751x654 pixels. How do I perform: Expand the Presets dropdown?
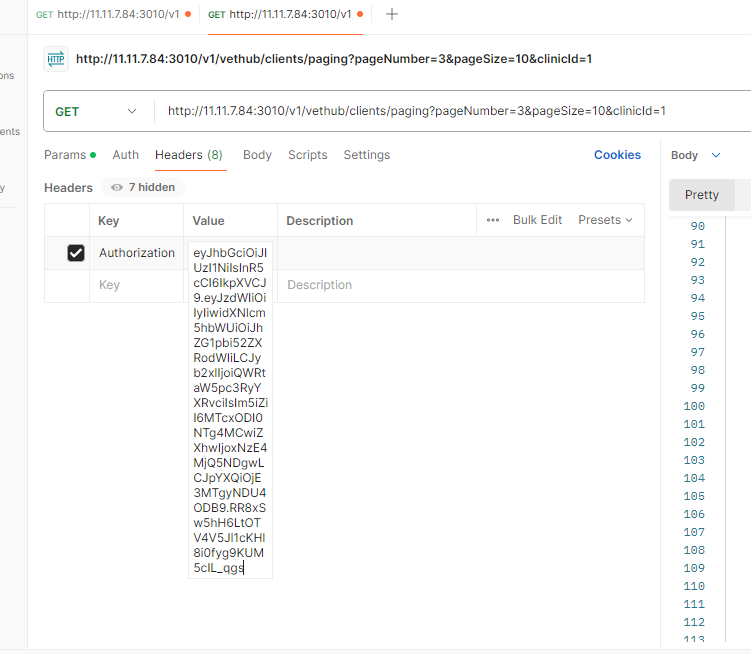(x=605, y=220)
